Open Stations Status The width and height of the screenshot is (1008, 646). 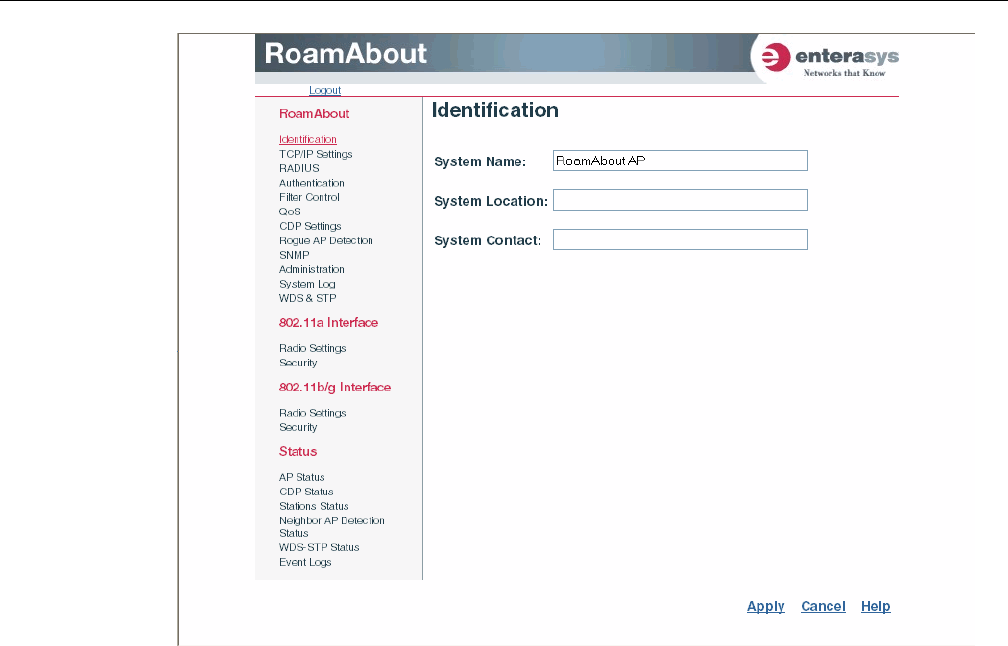314,507
